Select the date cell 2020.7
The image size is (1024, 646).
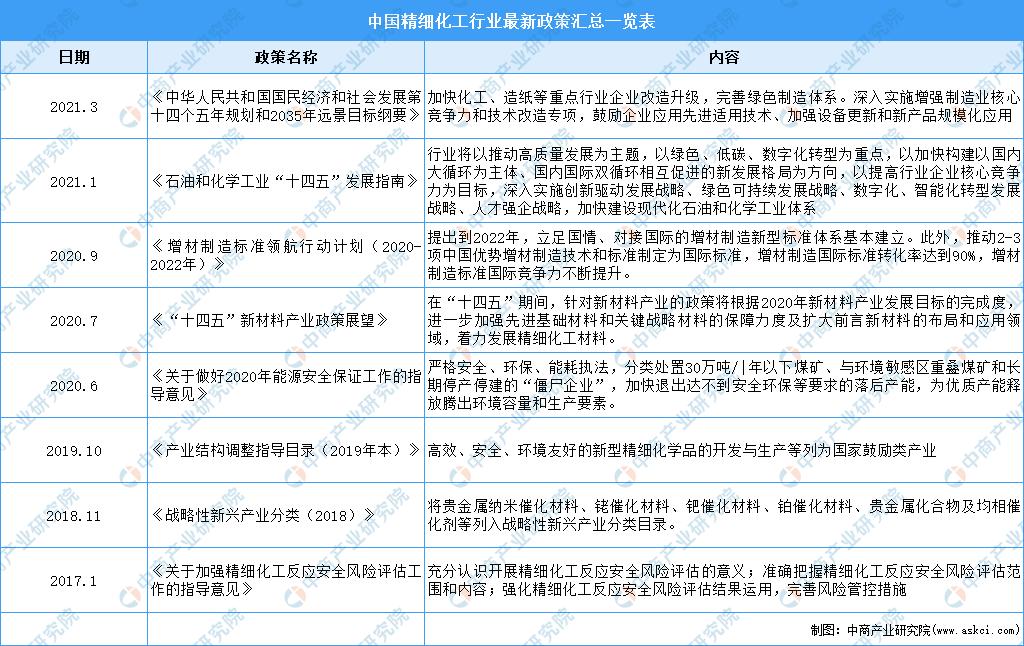72,318
